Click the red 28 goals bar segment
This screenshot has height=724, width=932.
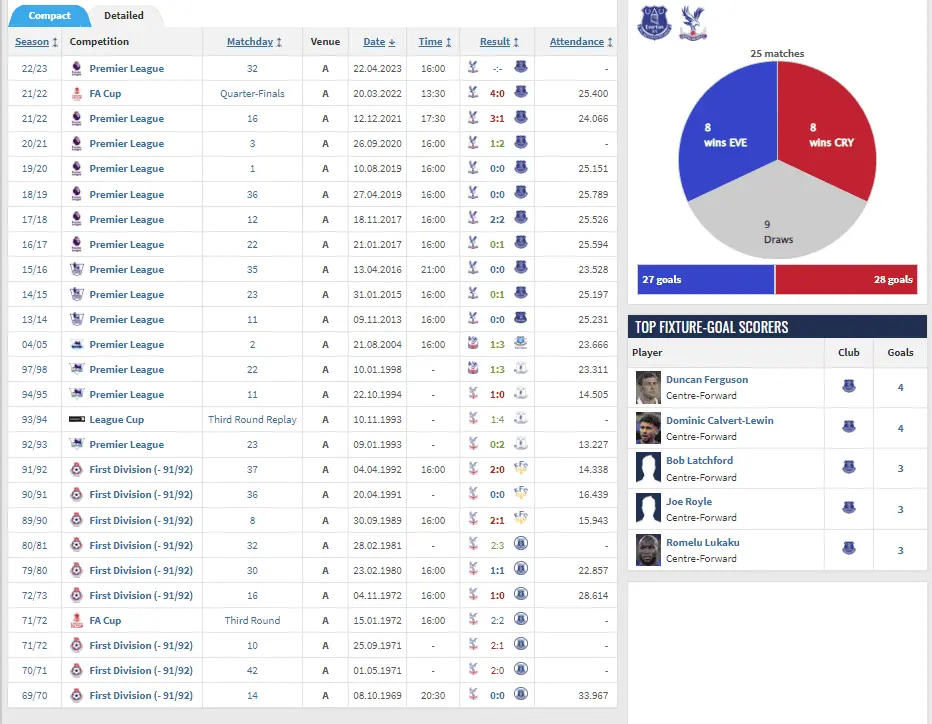846,279
